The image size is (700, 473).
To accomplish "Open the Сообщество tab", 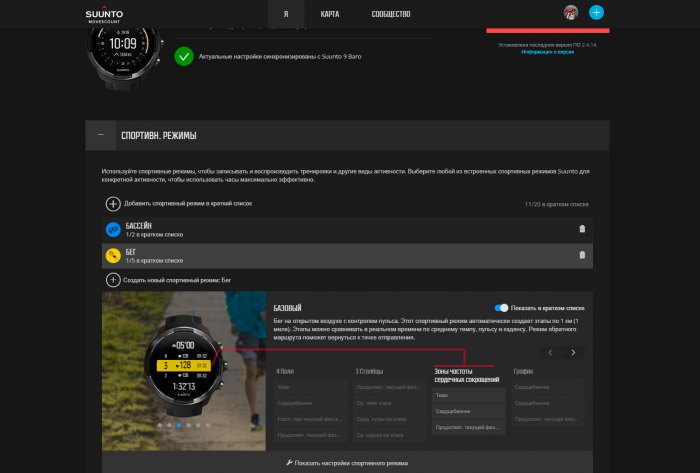I will pyautogui.click(x=391, y=14).
